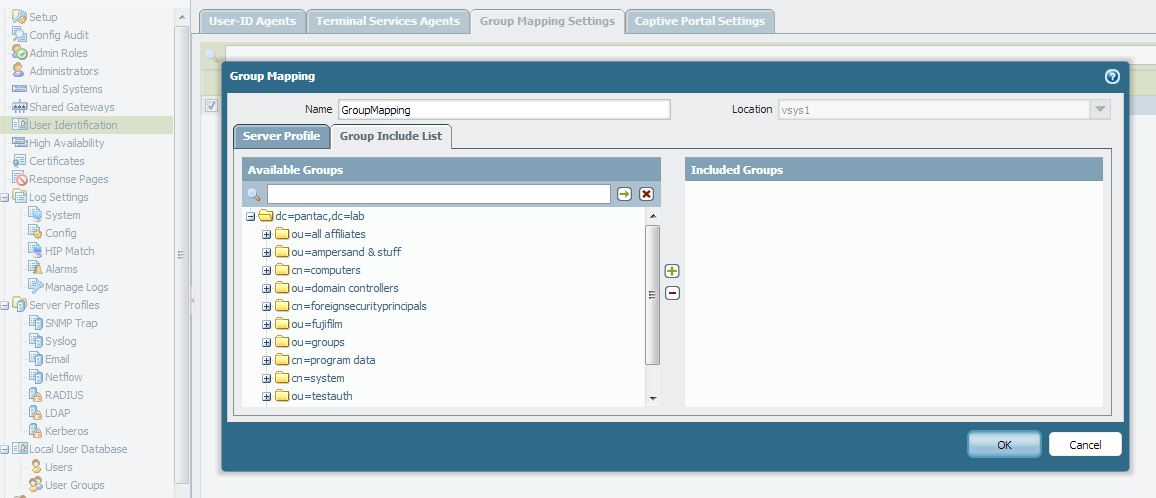The image size is (1156, 498).
Task: Click the Users icon under Local User Database
Action: pos(35,467)
